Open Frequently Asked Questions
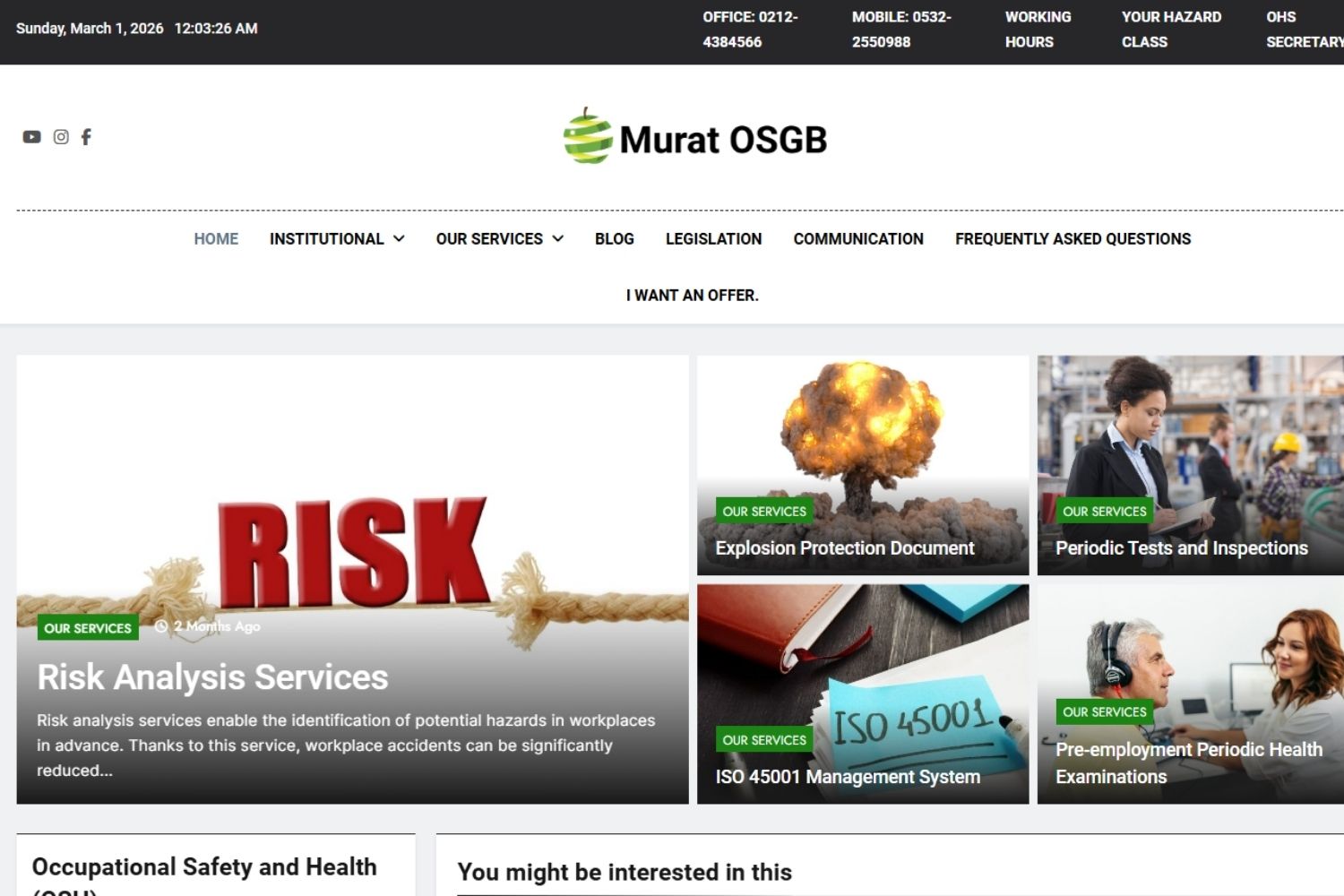The width and height of the screenshot is (1344, 896). 1073,239
